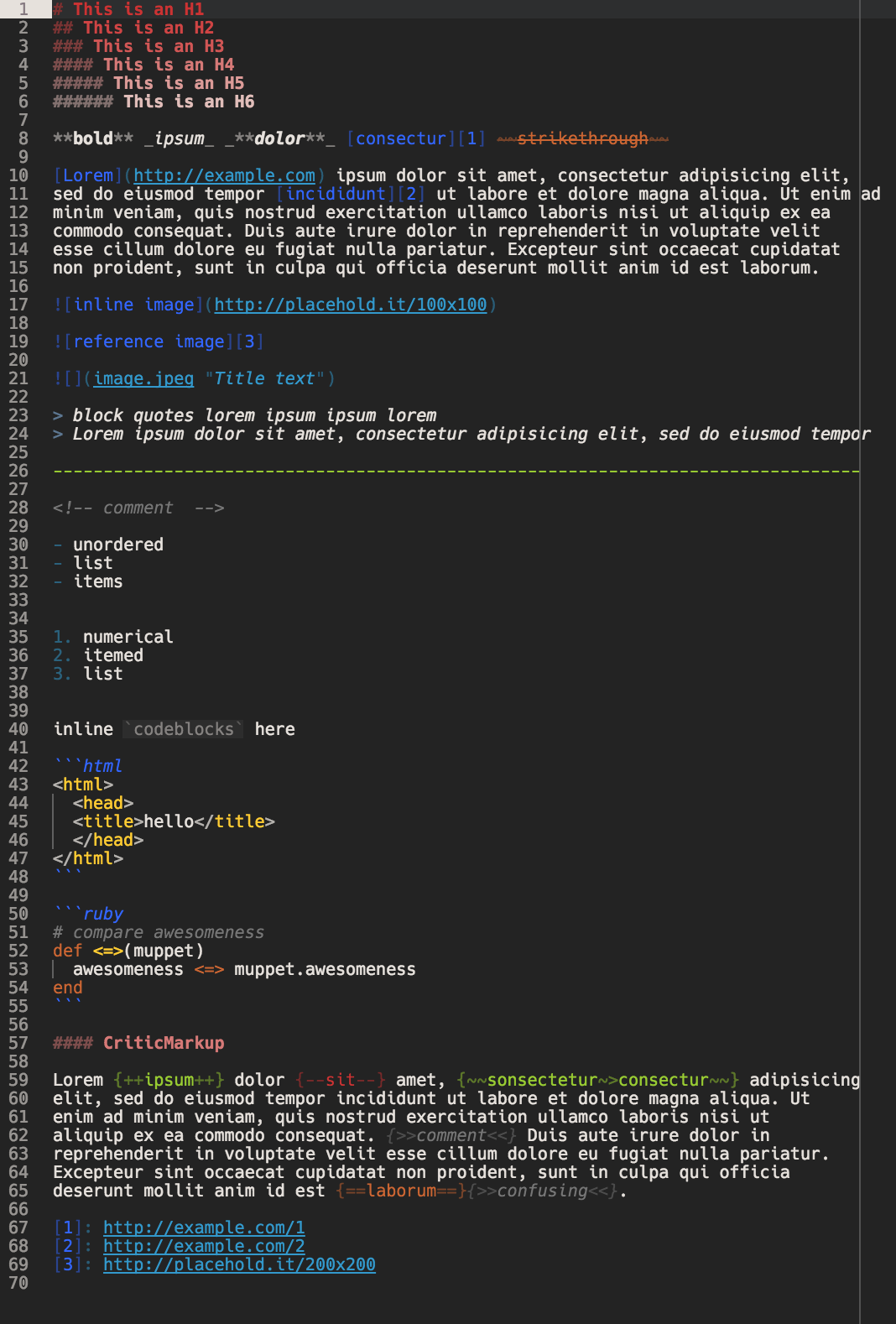Viewport: 896px width, 1324px height.
Task: Click the http://placehold.it/200x200 reference URL
Action: (x=239, y=1264)
